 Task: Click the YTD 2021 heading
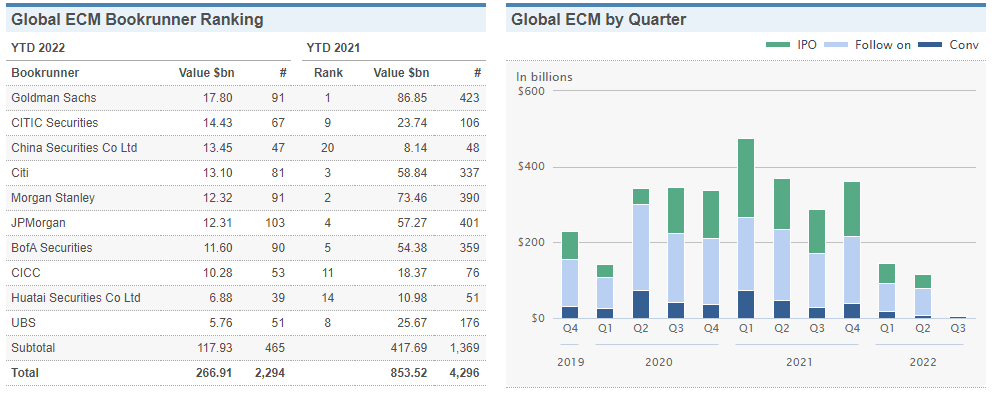point(333,48)
